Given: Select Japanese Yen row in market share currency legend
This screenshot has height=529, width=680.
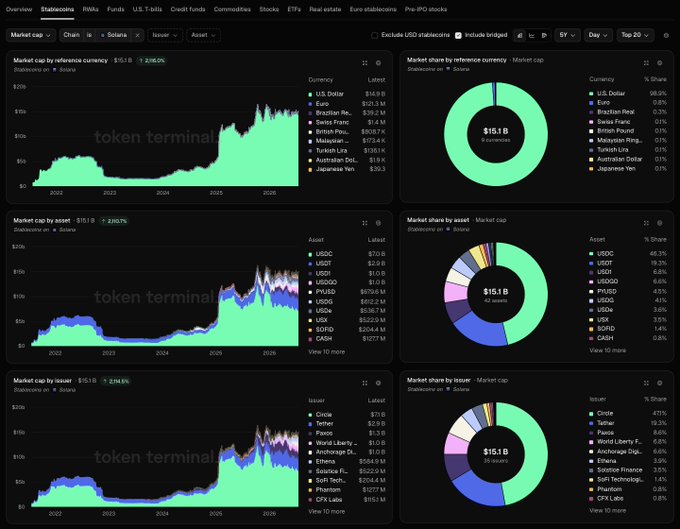Looking at the screenshot, I should click(x=628, y=169).
